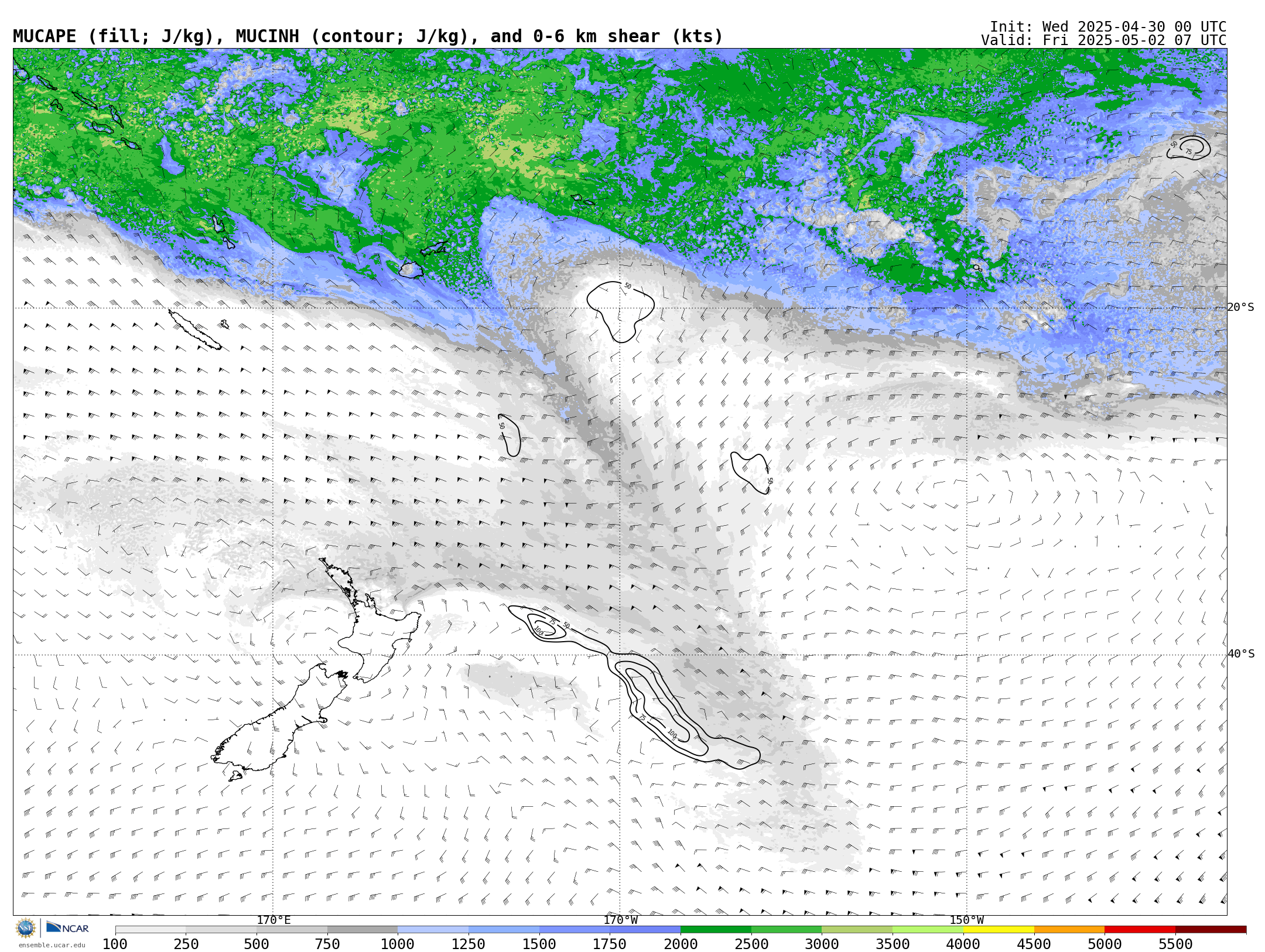Screen dimensions: 1265x952
Task: Click the colorbar tick label 100
Action: (115, 944)
